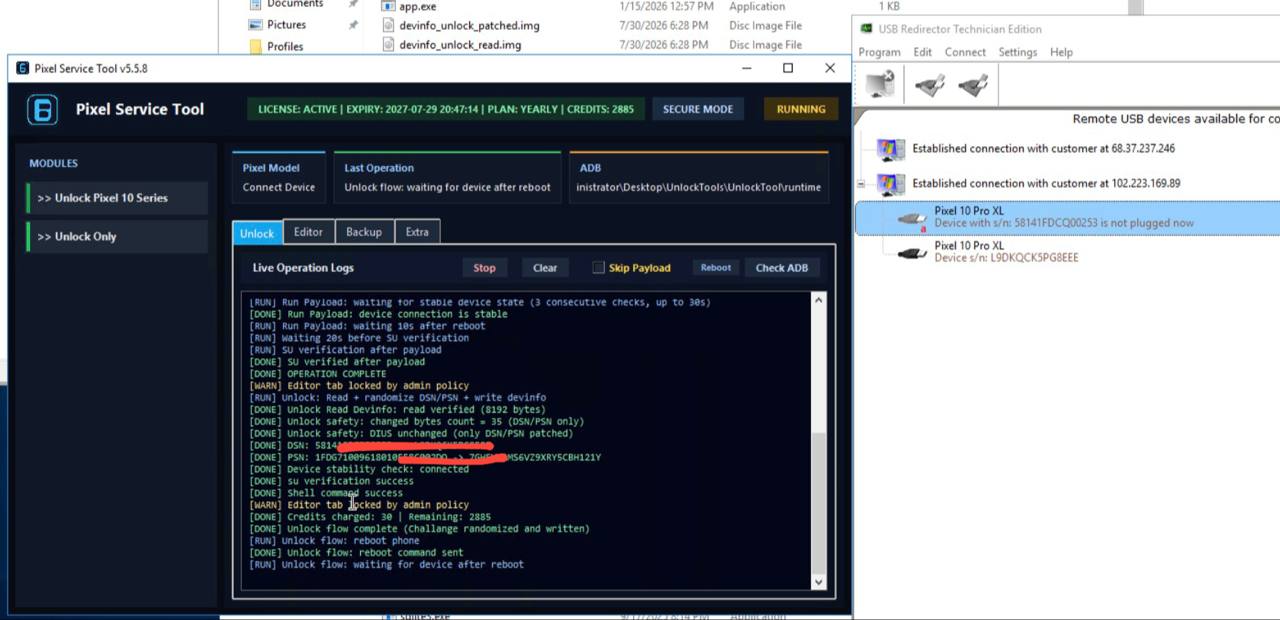Select connection with customer at 102.223.169.89

click(x=1046, y=183)
